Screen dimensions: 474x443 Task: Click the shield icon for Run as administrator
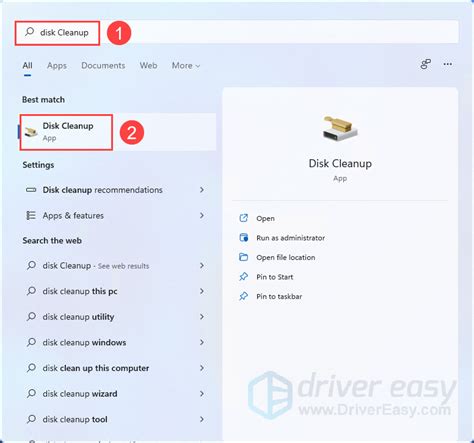pos(244,238)
